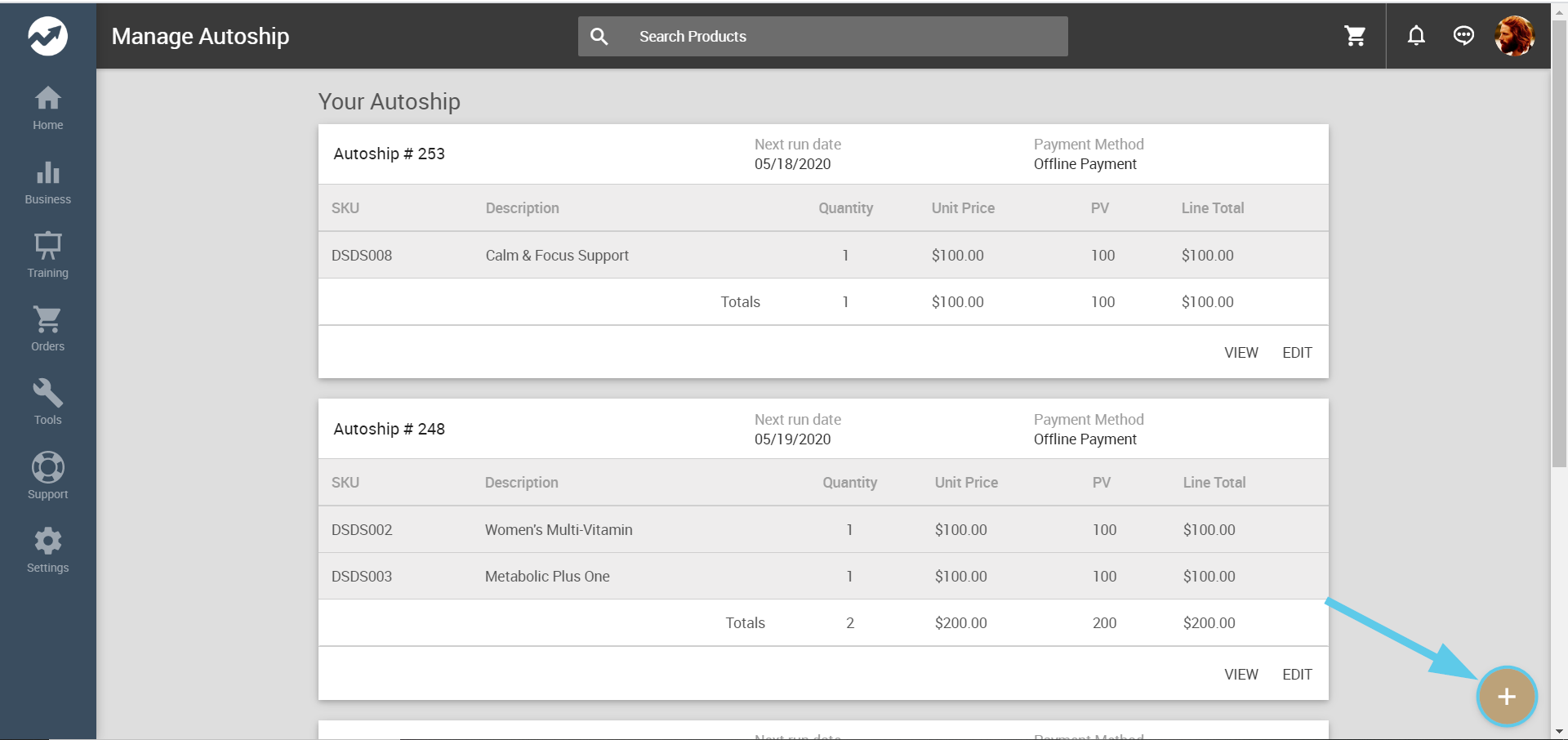View Autoship # 248 details
Viewport: 1568px width, 740px height.
[x=1241, y=675]
